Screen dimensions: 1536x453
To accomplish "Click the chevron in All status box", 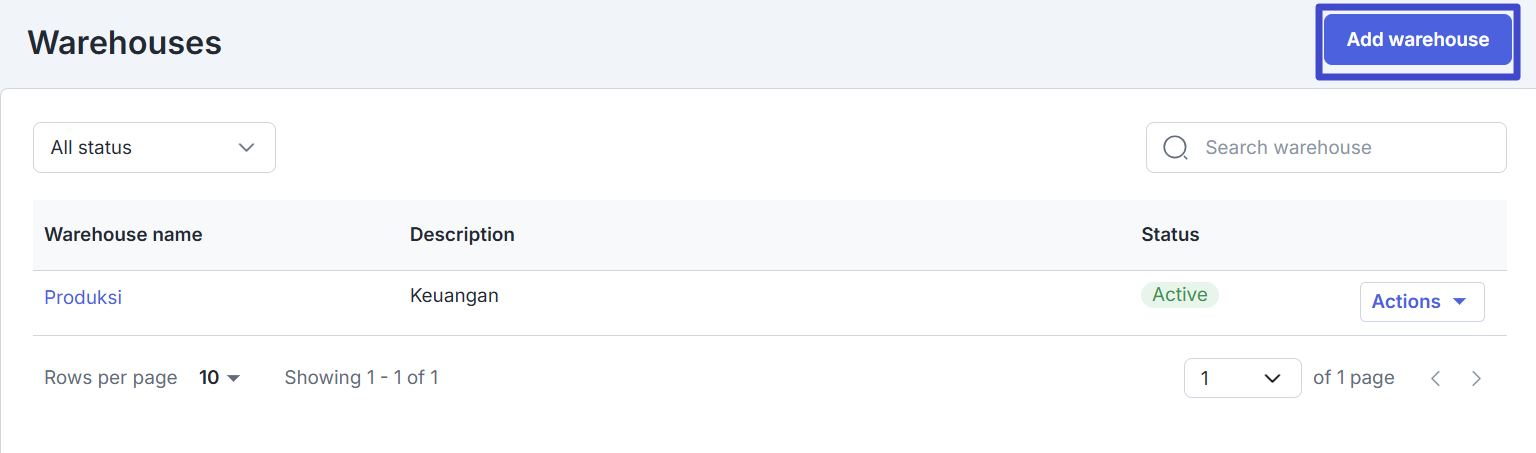I will 247,147.
